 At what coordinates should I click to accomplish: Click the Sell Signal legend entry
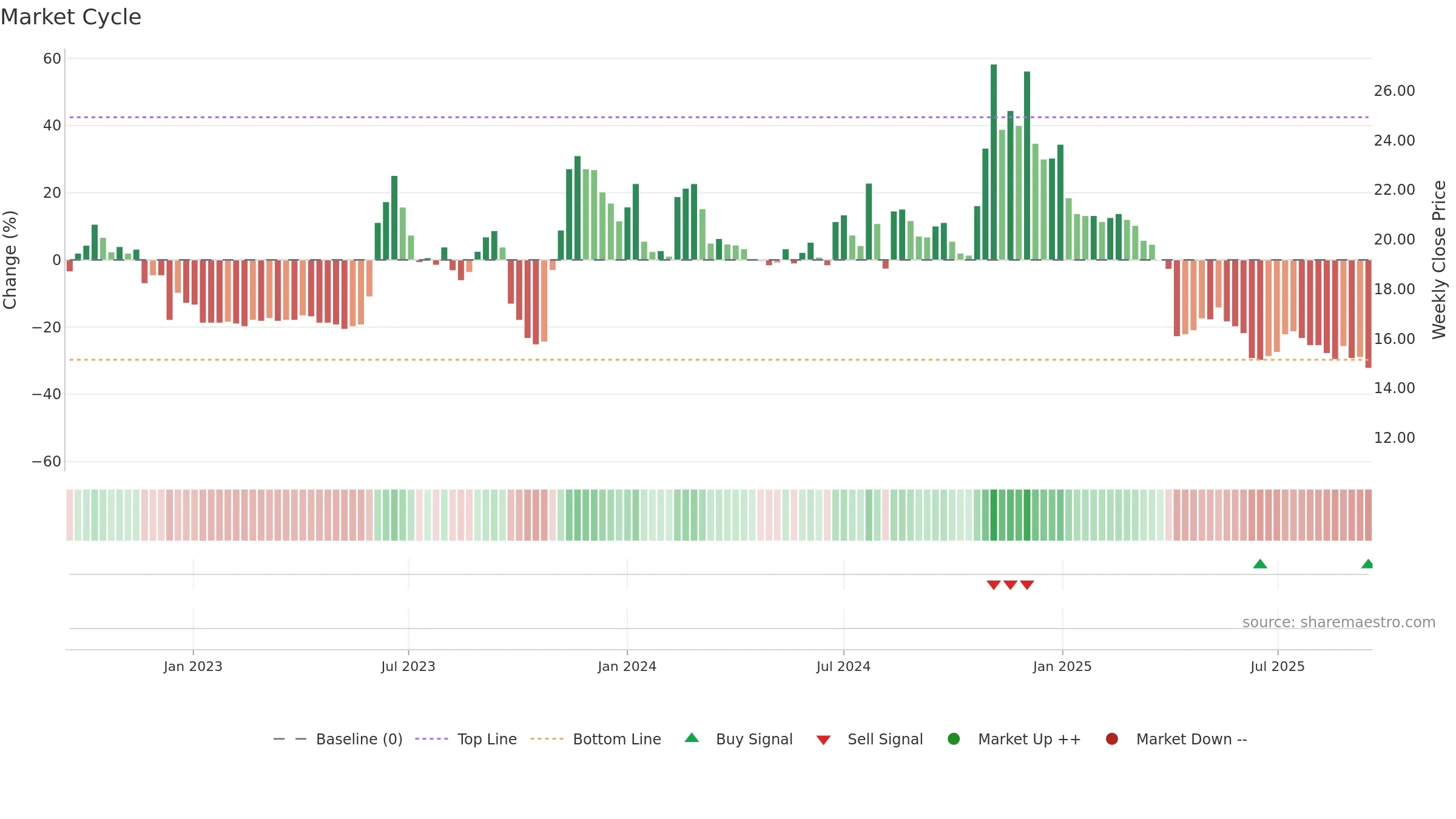click(x=869, y=739)
